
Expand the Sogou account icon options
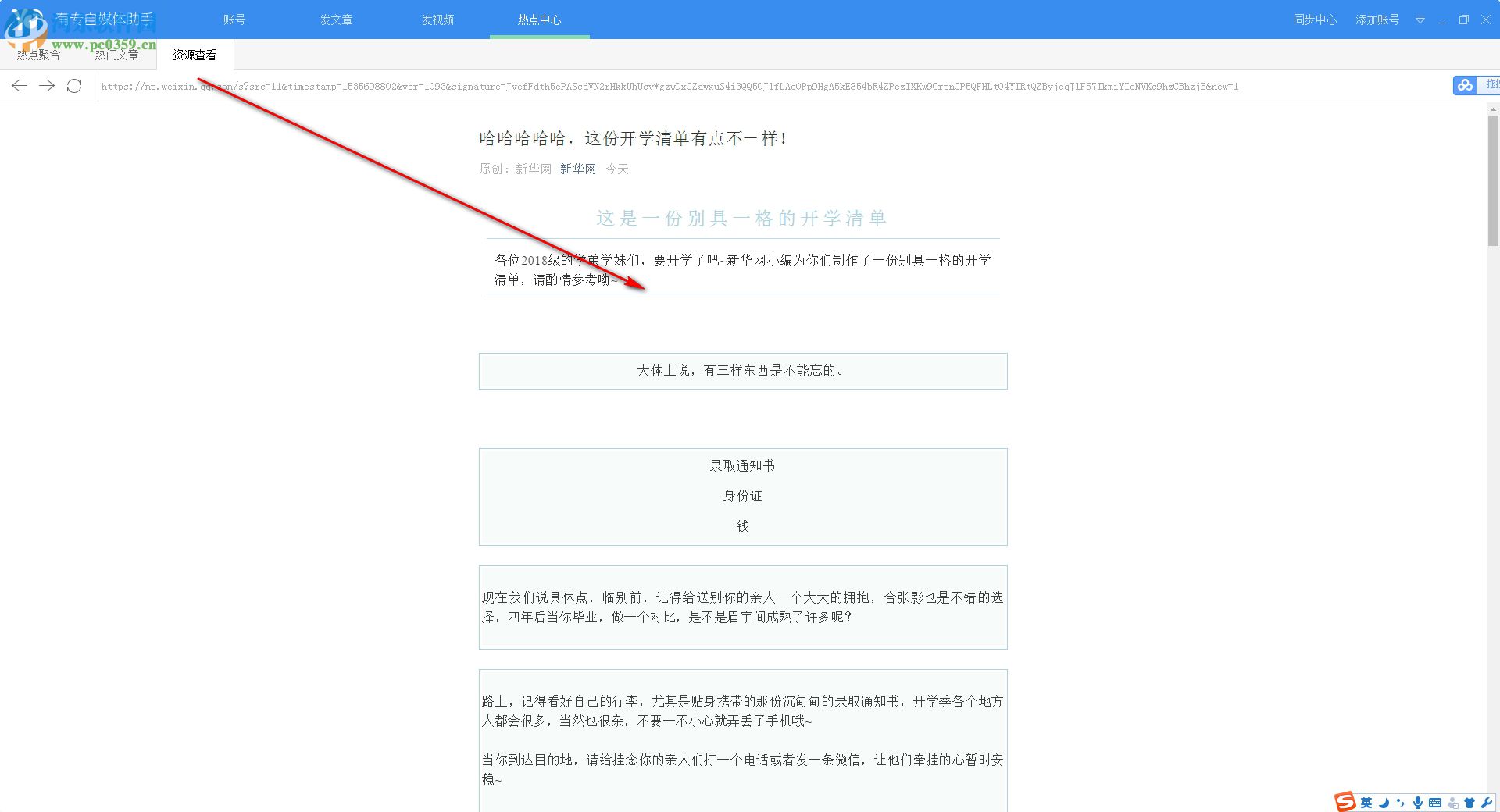tap(1453, 803)
